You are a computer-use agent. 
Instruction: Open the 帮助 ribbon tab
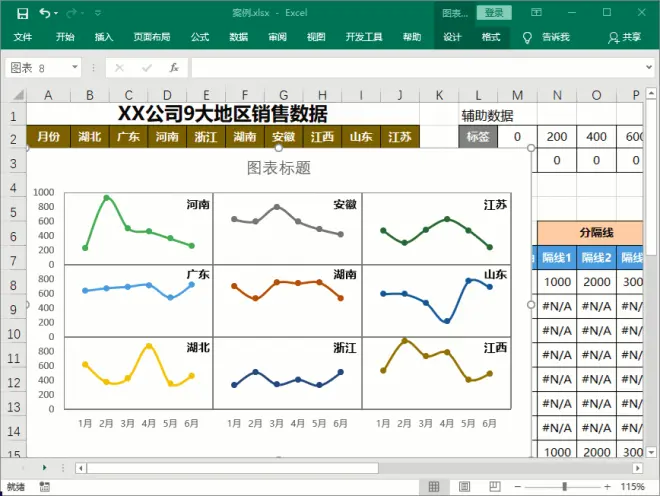[412, 37]
